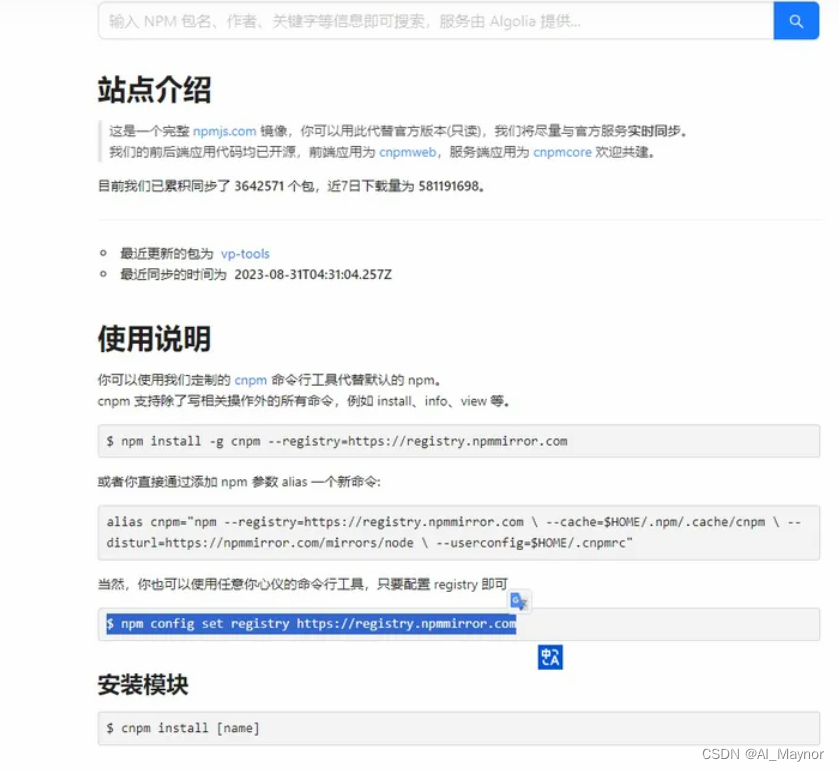Open the npmjs.com link

[x=224, y=131]
